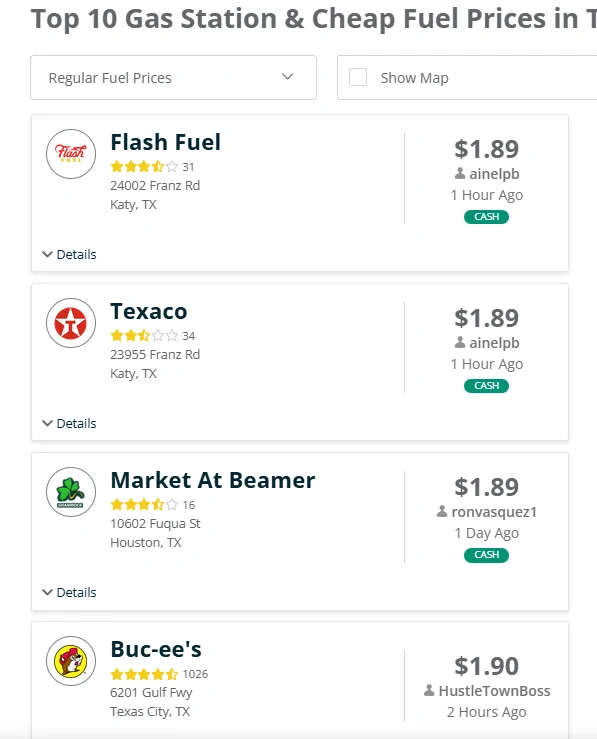Click the Texaco star logo
Screen dimensions: 597x739
(71, 323)
